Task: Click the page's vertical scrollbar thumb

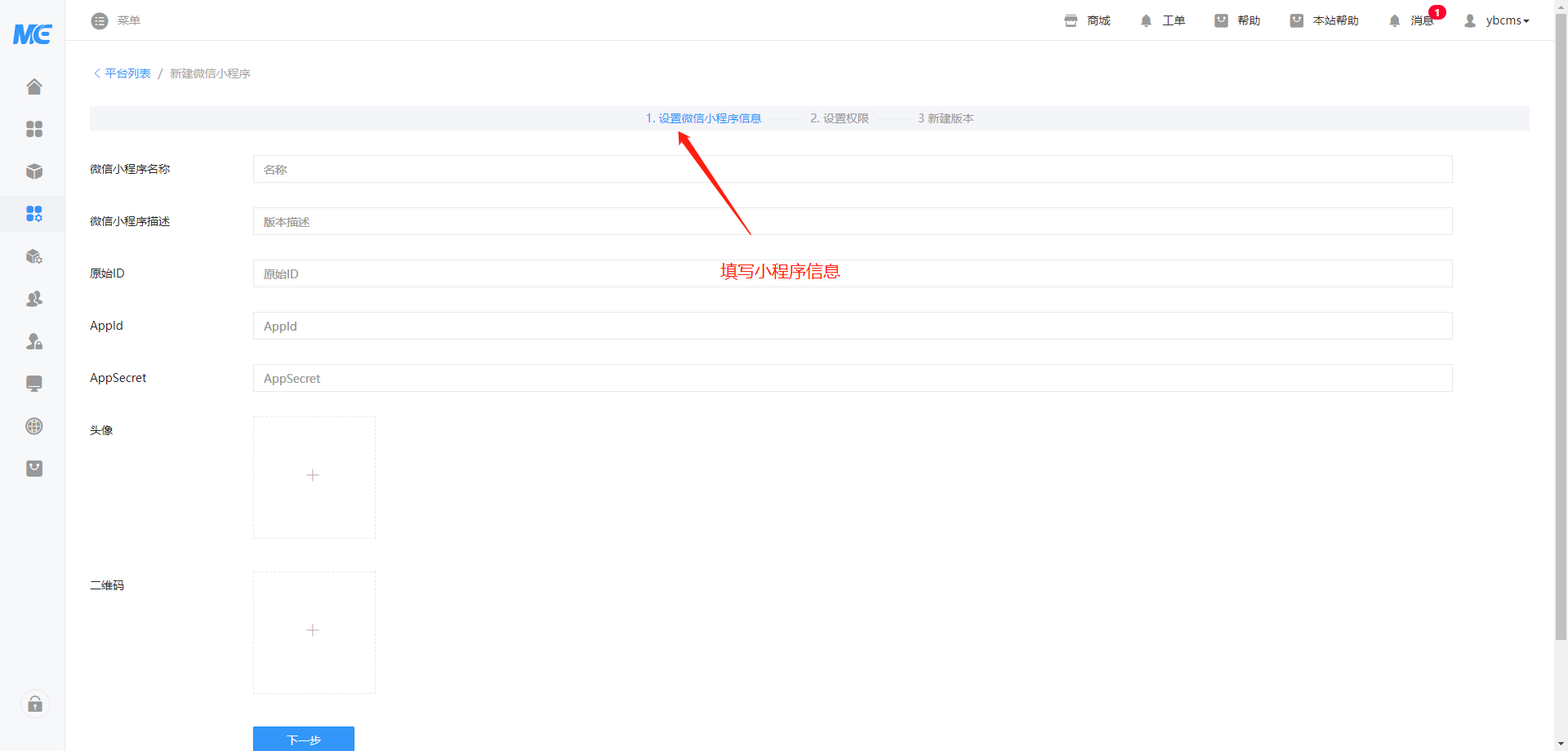Action: pyautogui.click(x=1561, y=327)
